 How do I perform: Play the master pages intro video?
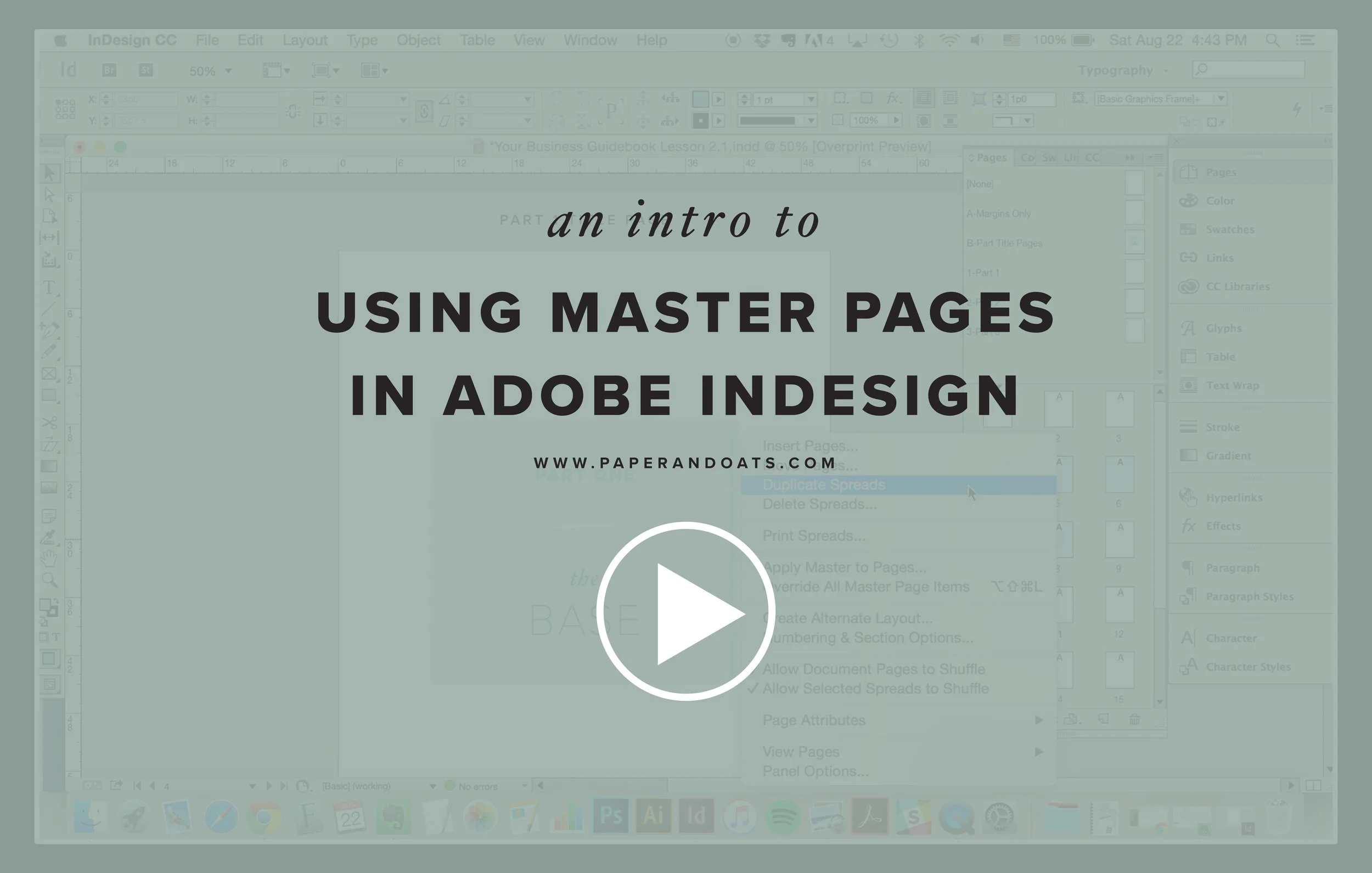(685, 611)
